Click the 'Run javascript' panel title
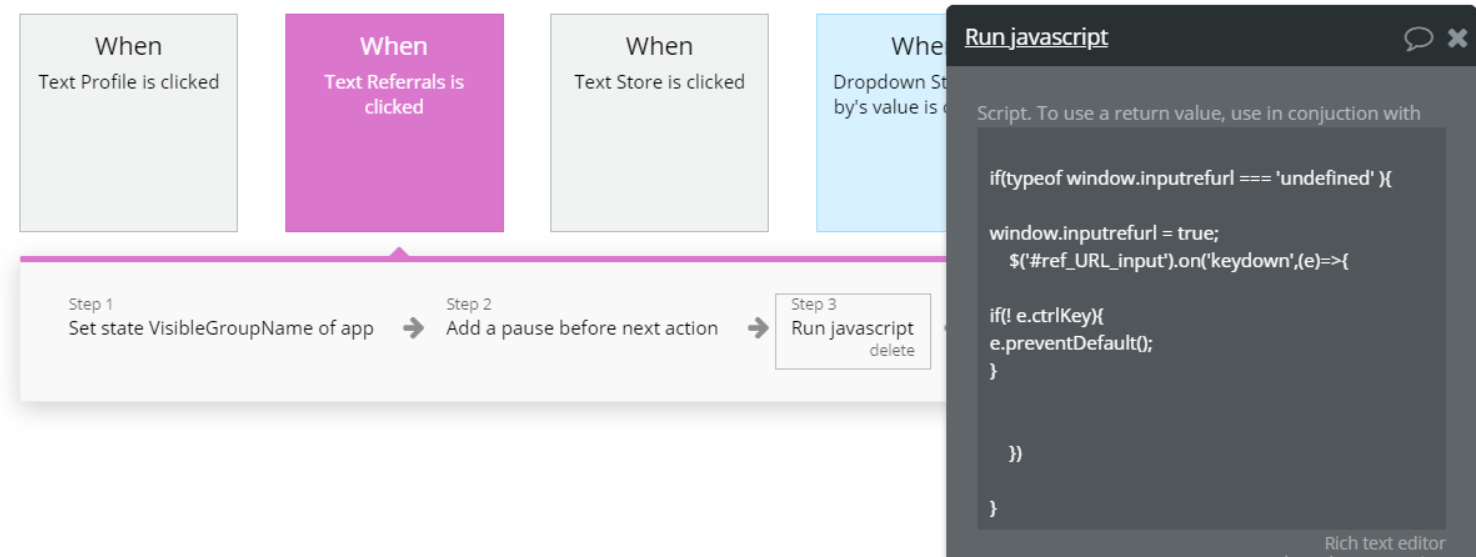 click(x=1036, y=38)
